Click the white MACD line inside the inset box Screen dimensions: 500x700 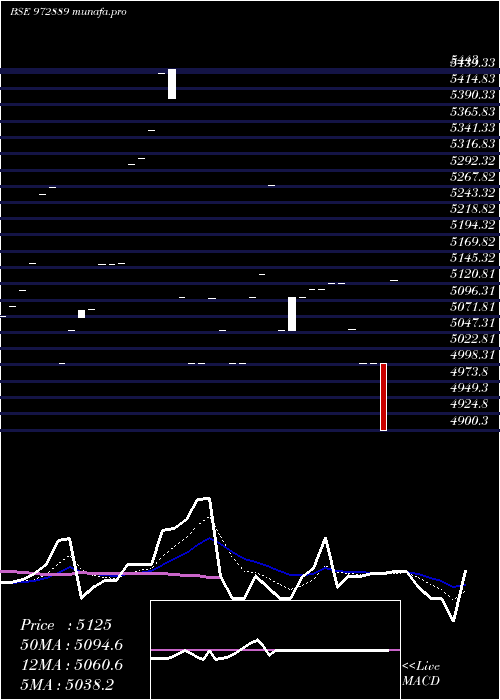(330, 650)
